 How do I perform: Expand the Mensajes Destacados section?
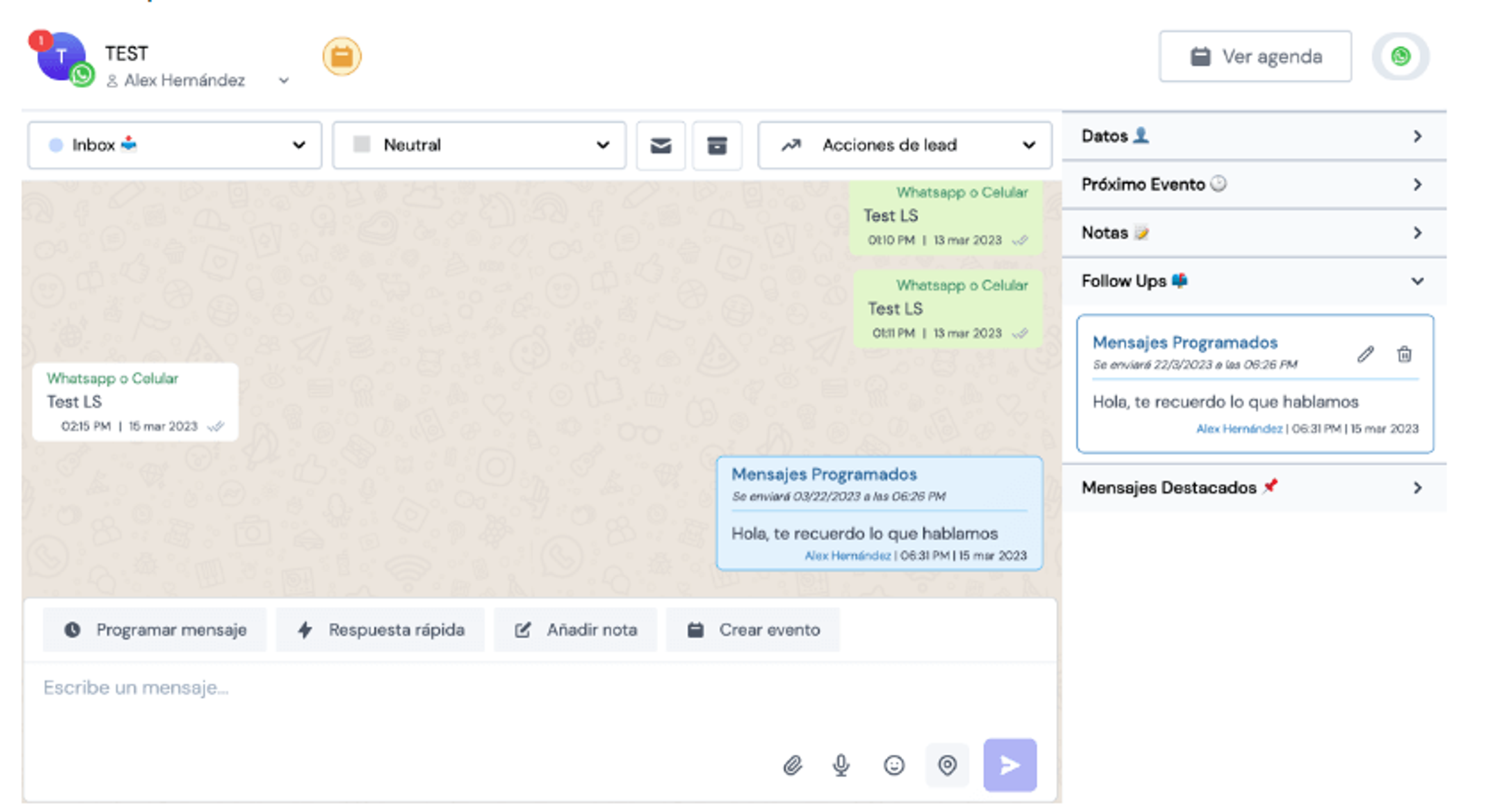[1254, 488]
